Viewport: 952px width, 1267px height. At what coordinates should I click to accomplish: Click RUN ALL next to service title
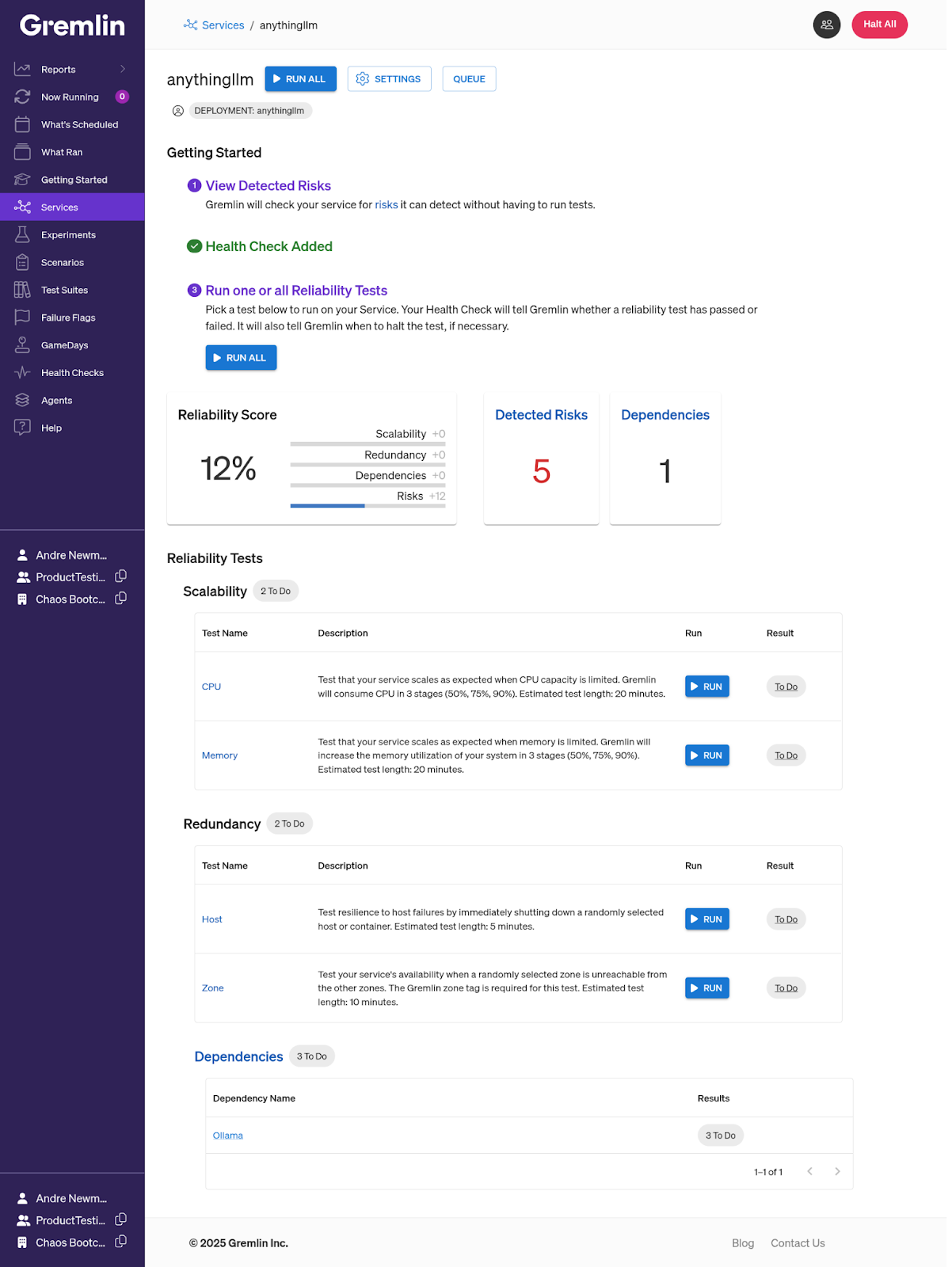click(x=300, y=78)
